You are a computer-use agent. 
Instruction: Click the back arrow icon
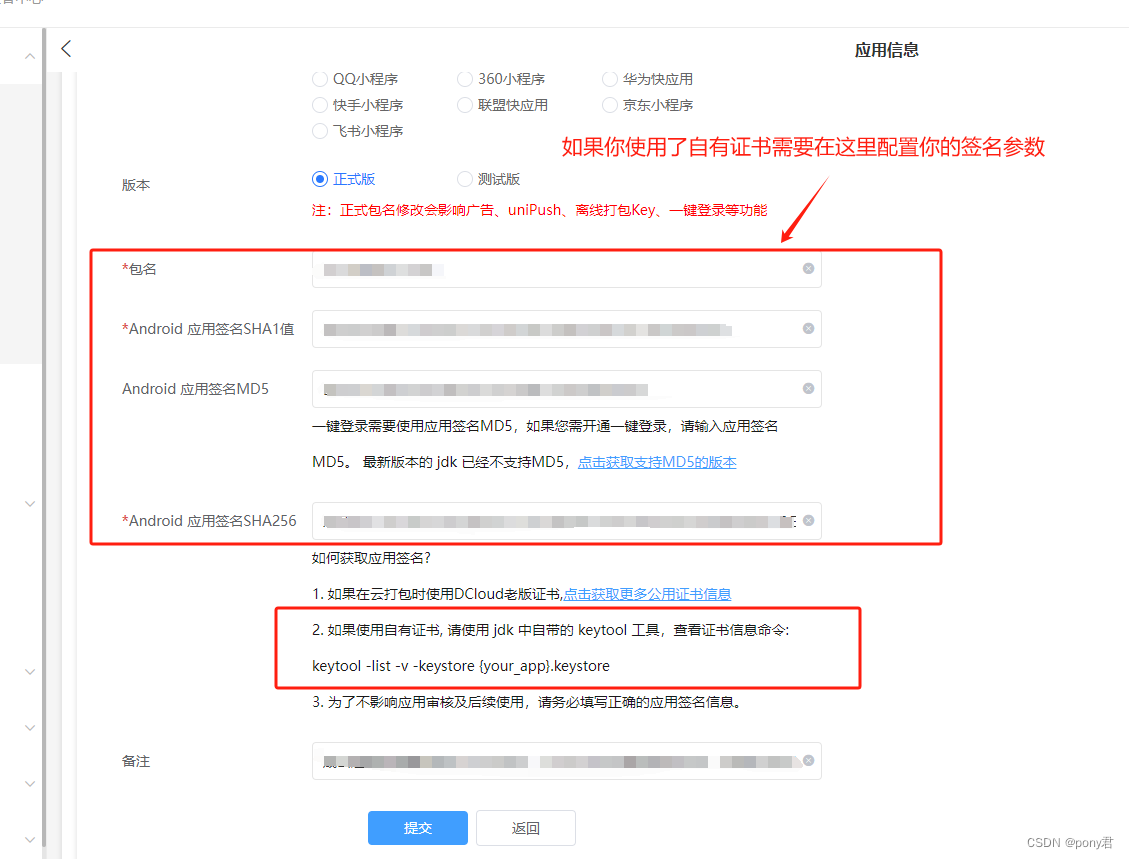pyautogui.click(x=66, y=49)
